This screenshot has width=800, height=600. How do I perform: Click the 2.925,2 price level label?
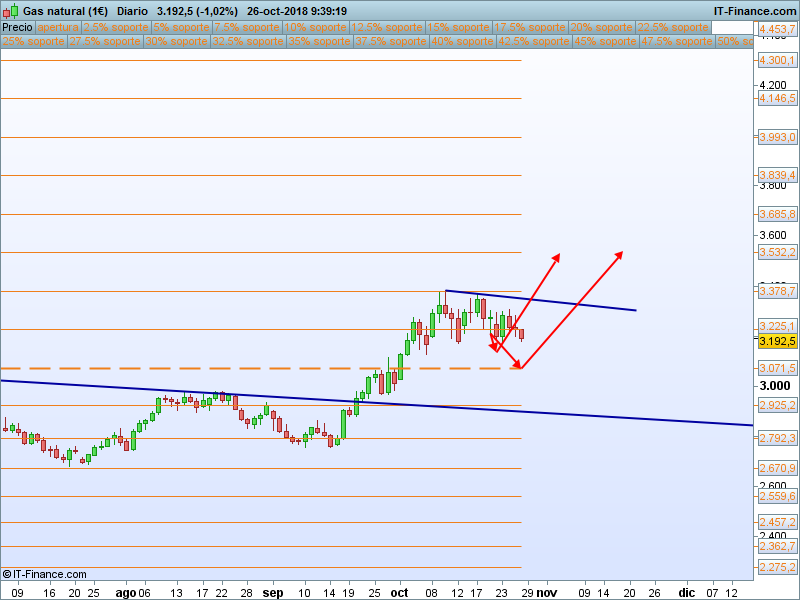[777, 406]
